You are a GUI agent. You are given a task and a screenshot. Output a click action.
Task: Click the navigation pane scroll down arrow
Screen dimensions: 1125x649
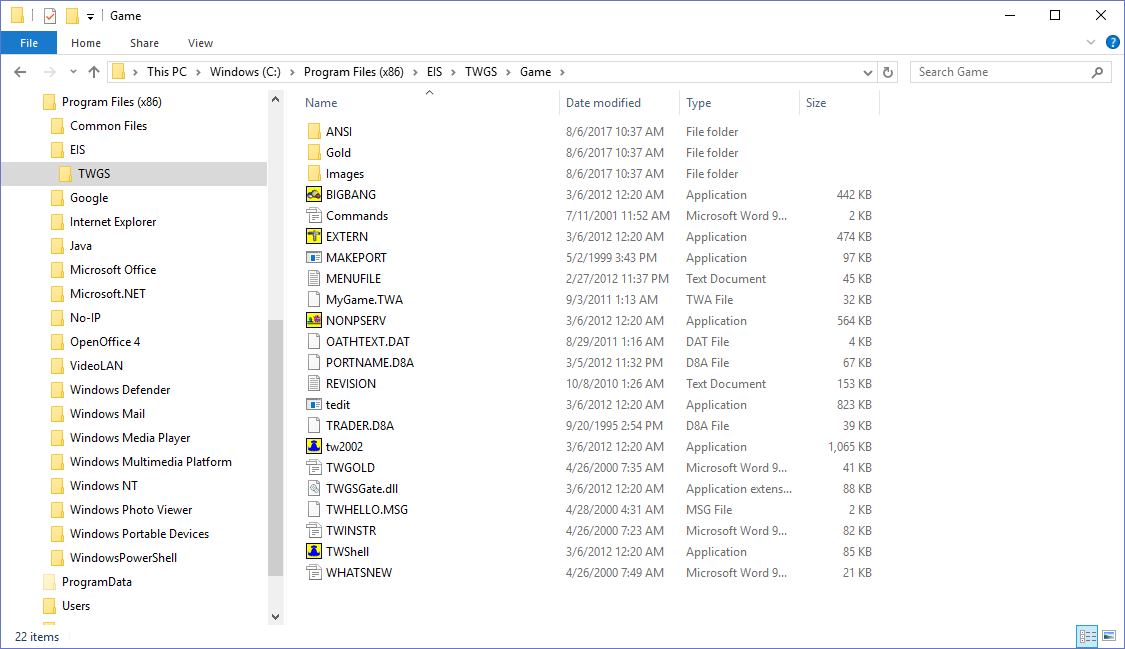(x=276, y=617)
